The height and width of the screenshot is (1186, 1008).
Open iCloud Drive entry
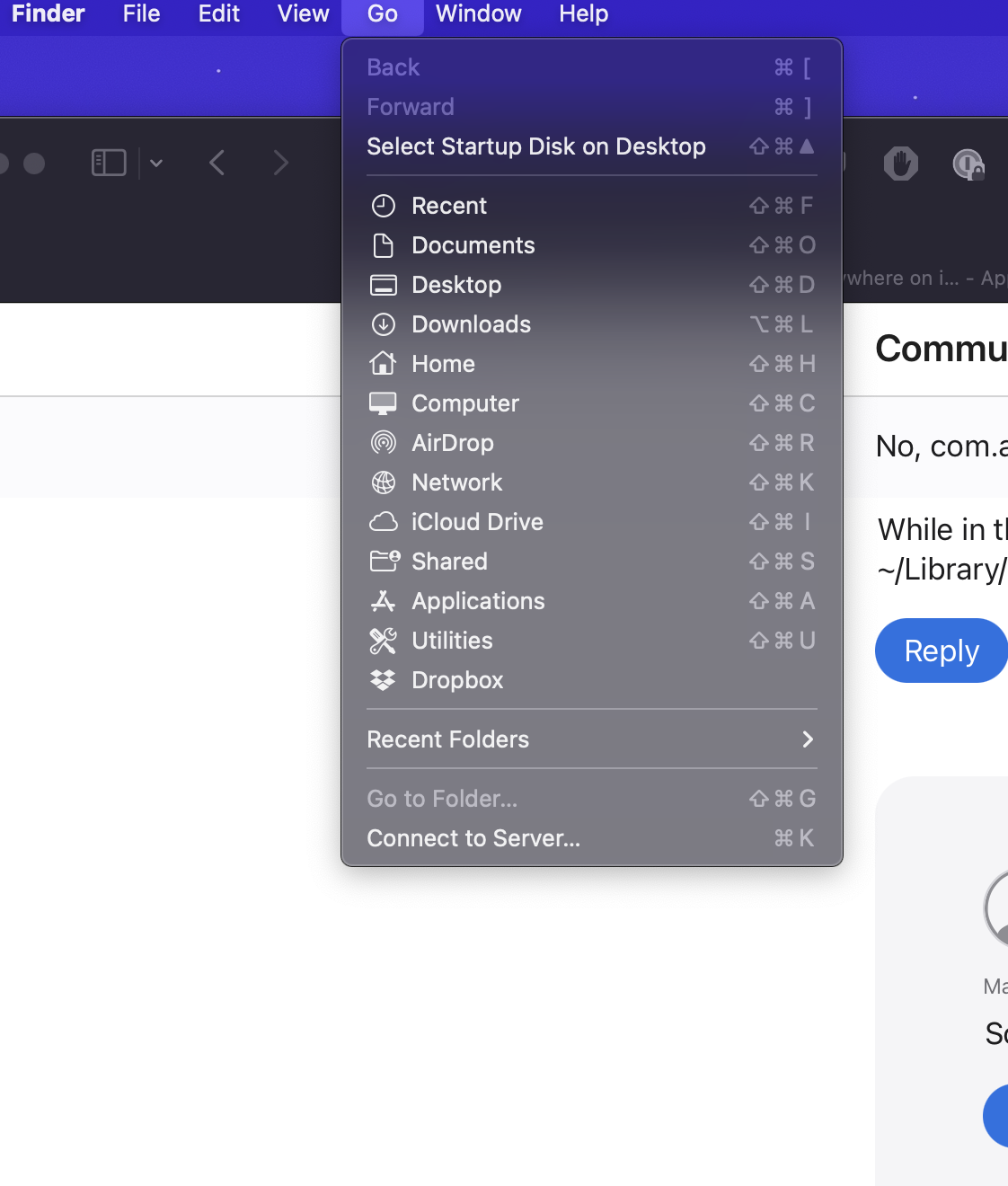tap(591, 522)
